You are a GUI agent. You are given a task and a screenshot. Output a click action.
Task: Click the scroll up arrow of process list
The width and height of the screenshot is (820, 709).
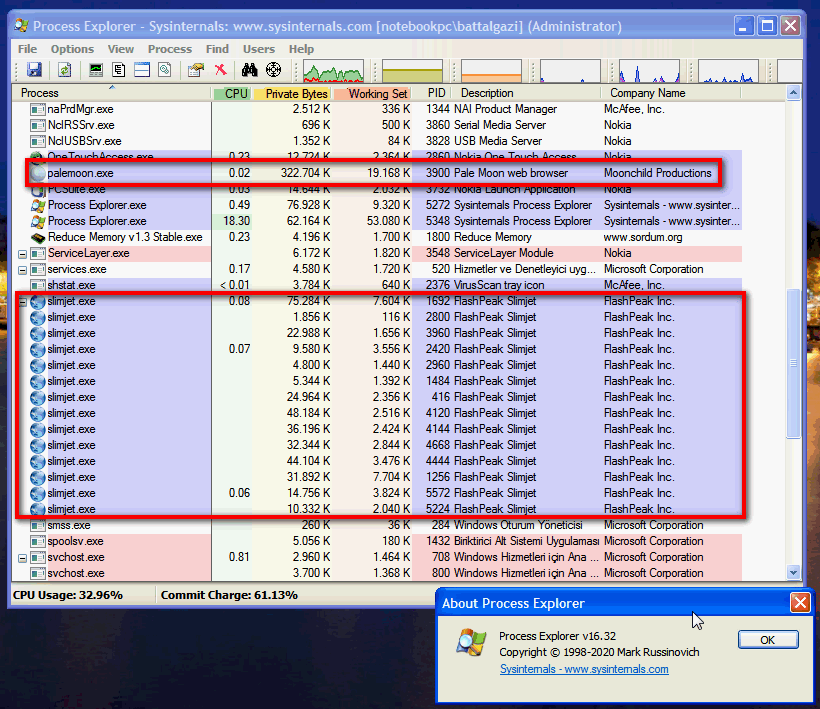coord(793,93)
